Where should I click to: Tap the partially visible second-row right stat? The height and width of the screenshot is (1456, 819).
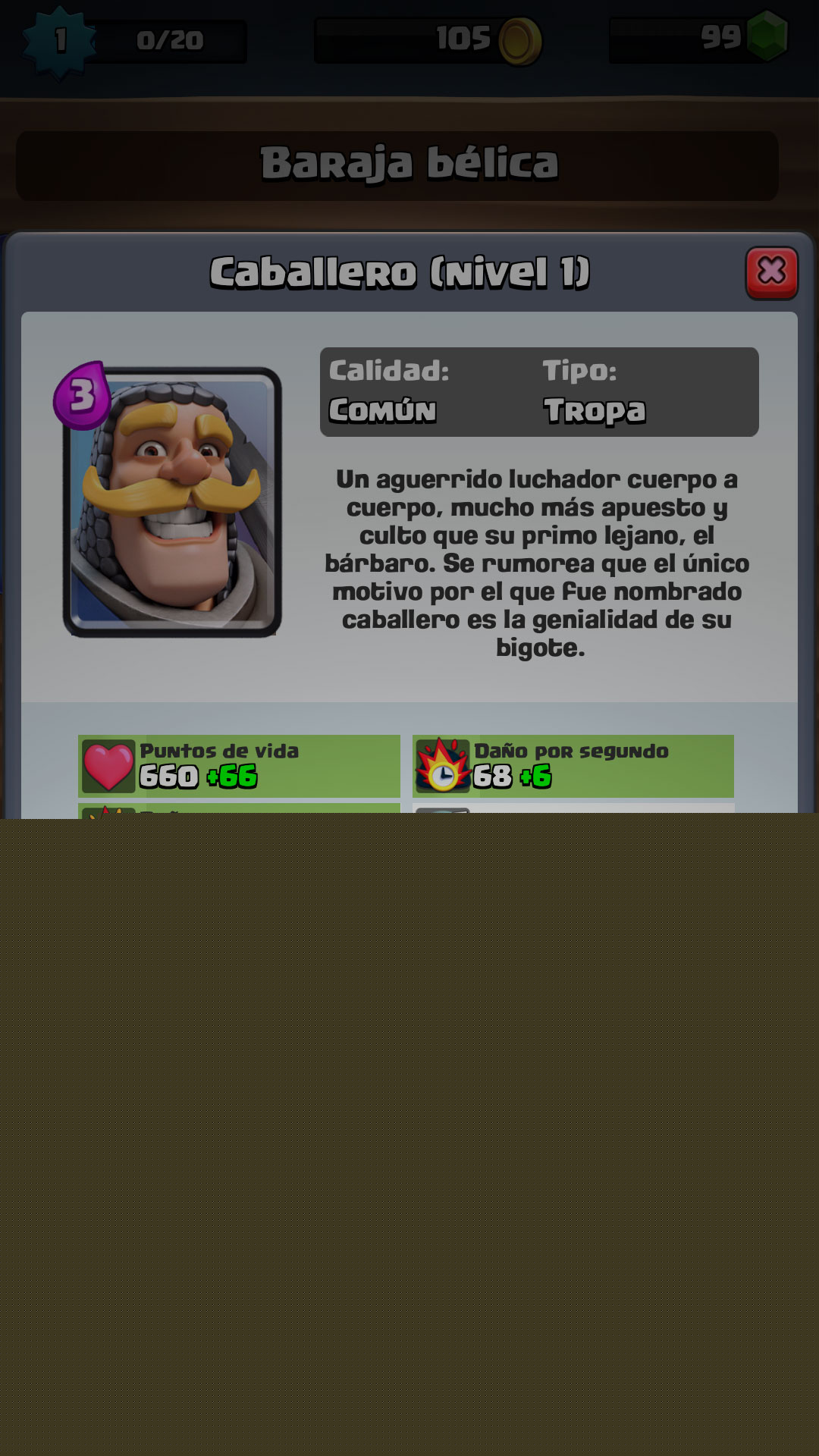tap(573, 811)
